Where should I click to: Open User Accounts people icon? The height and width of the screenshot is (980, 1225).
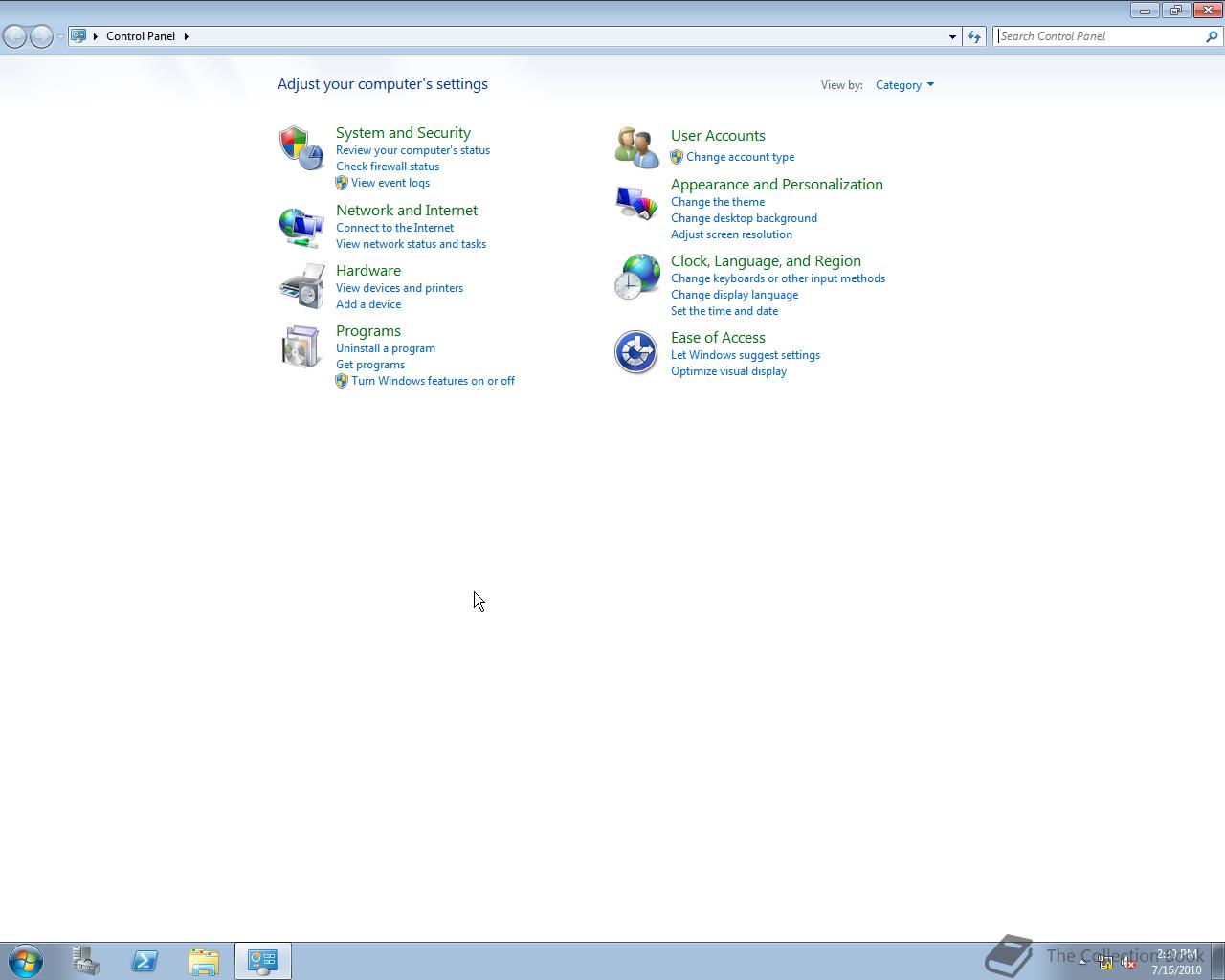click(x=636, y=147)
